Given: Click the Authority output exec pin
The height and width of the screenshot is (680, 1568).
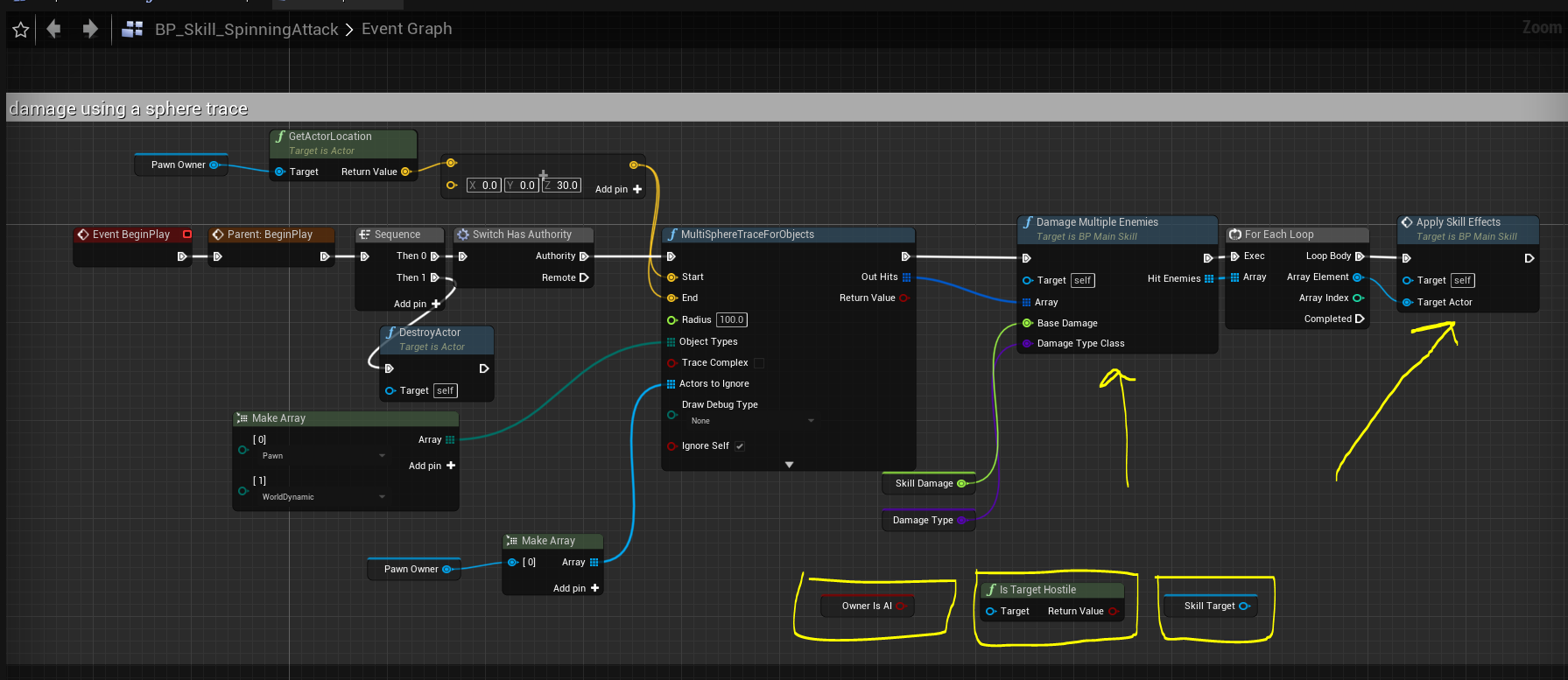Looking at the screenshot, I should (584, 256).
